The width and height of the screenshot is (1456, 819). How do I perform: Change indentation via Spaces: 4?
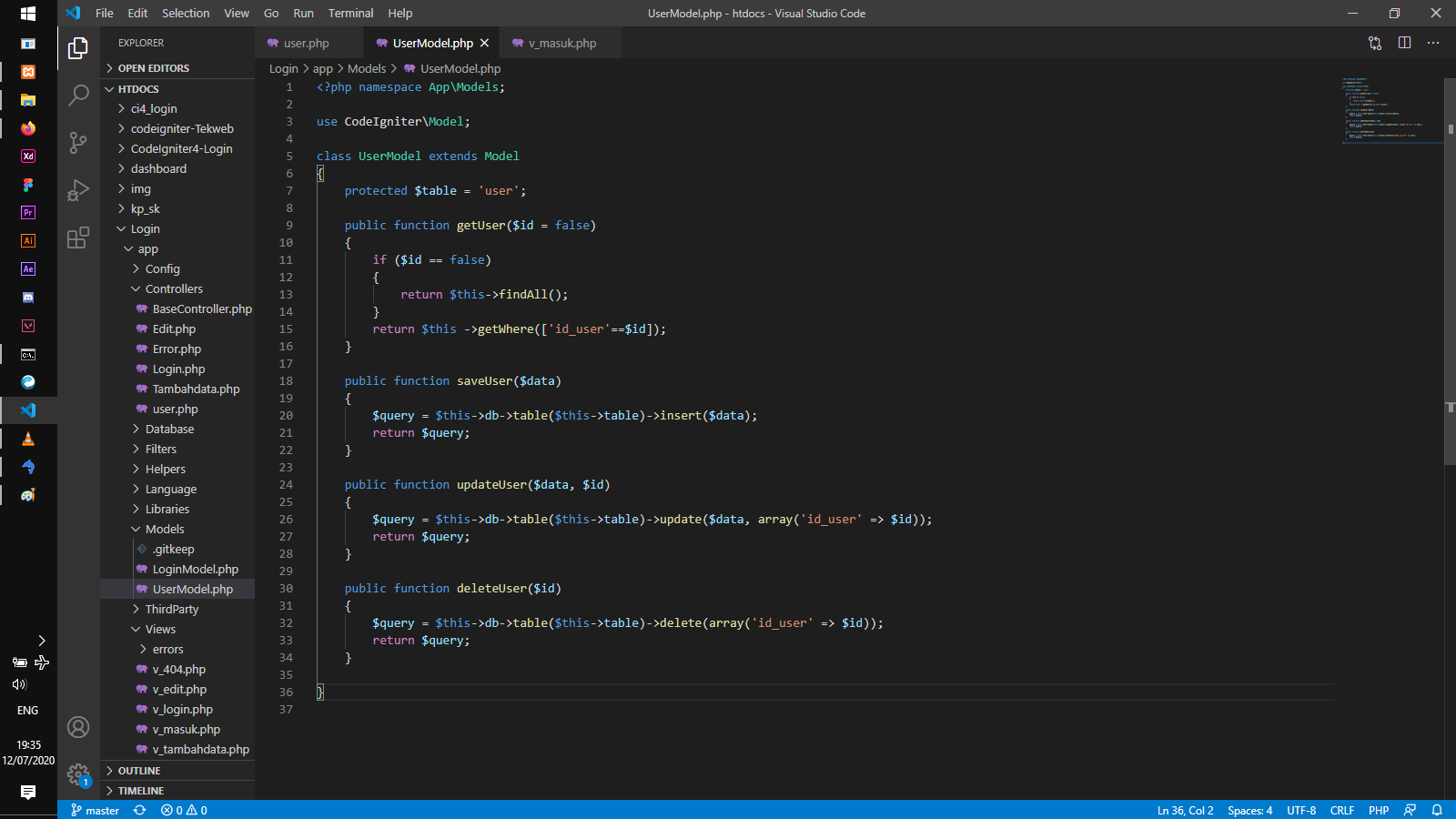(x=1249, y=810)
